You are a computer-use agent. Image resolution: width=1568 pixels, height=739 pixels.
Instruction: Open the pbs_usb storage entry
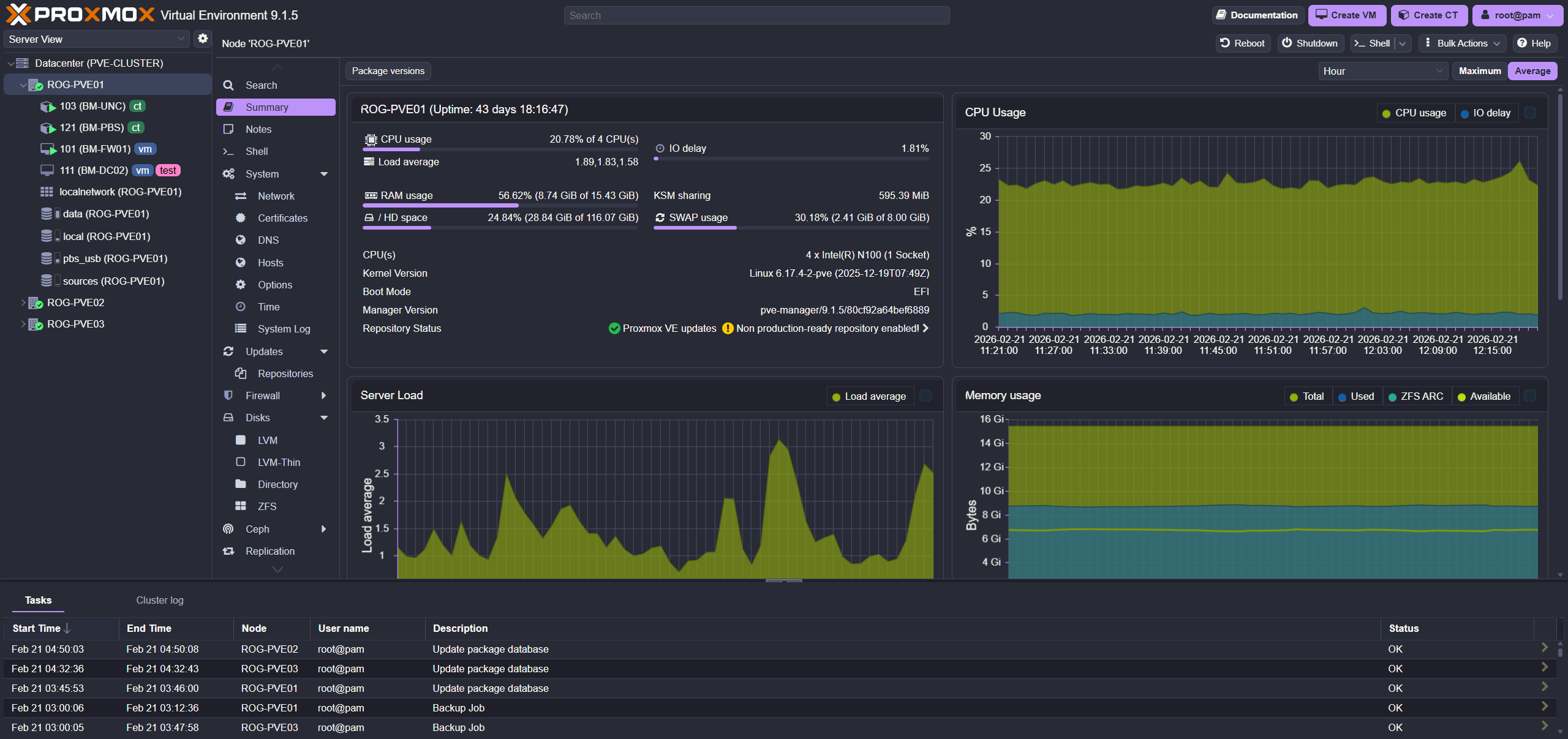tap(115, 258)
